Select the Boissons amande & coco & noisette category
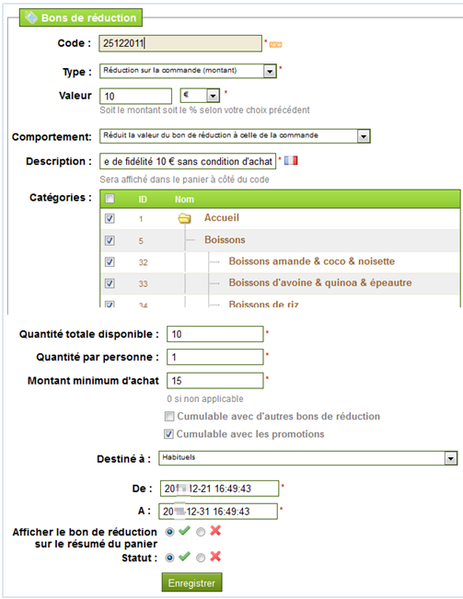Image resolution: width=463 pixels, height=599 pixels. (110, 262)
